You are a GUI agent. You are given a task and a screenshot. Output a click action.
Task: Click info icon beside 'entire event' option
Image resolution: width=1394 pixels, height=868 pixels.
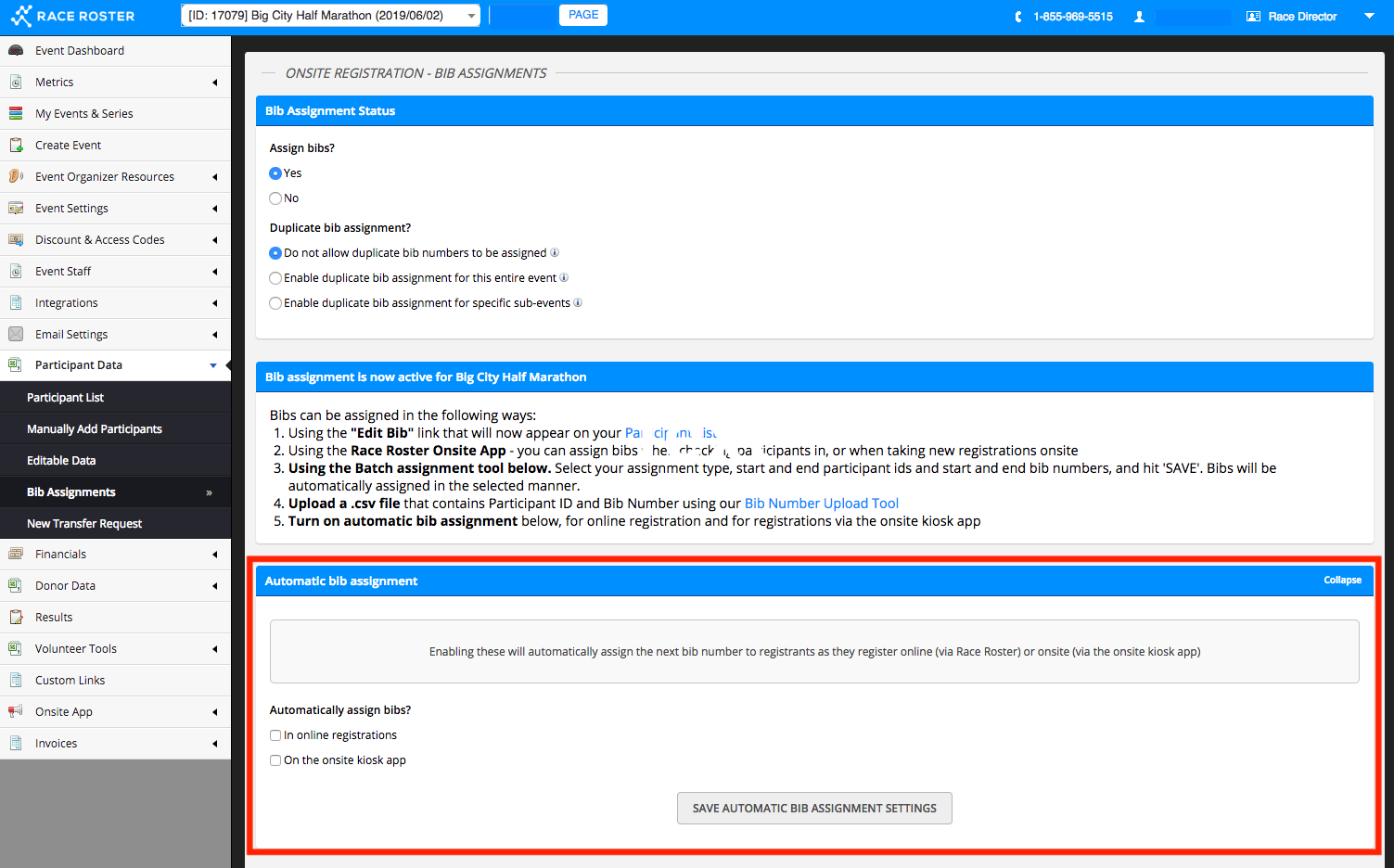tap(564, 277)
